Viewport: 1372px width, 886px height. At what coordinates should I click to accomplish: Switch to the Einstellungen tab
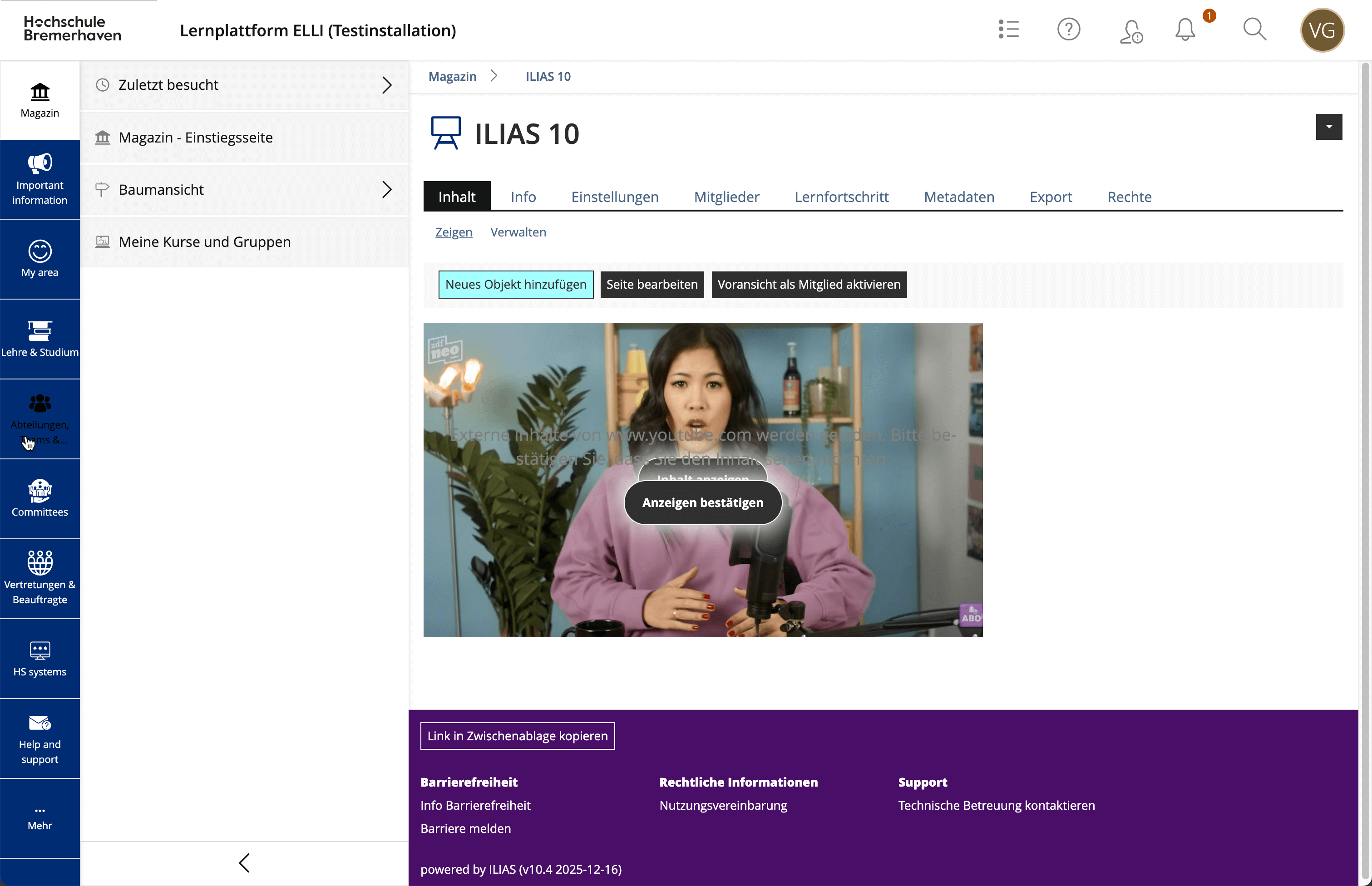coord(614,197)
